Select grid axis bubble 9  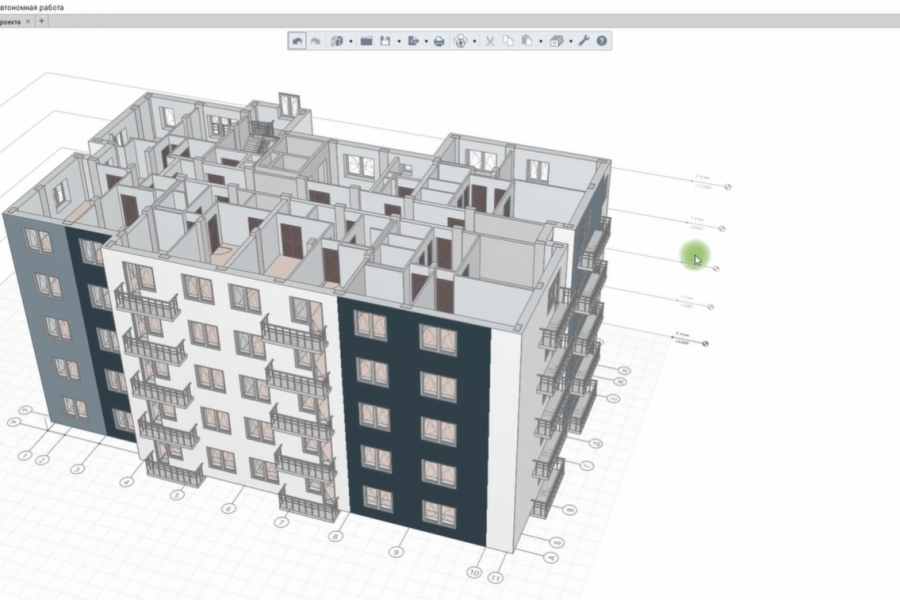(x=396, y=552)
